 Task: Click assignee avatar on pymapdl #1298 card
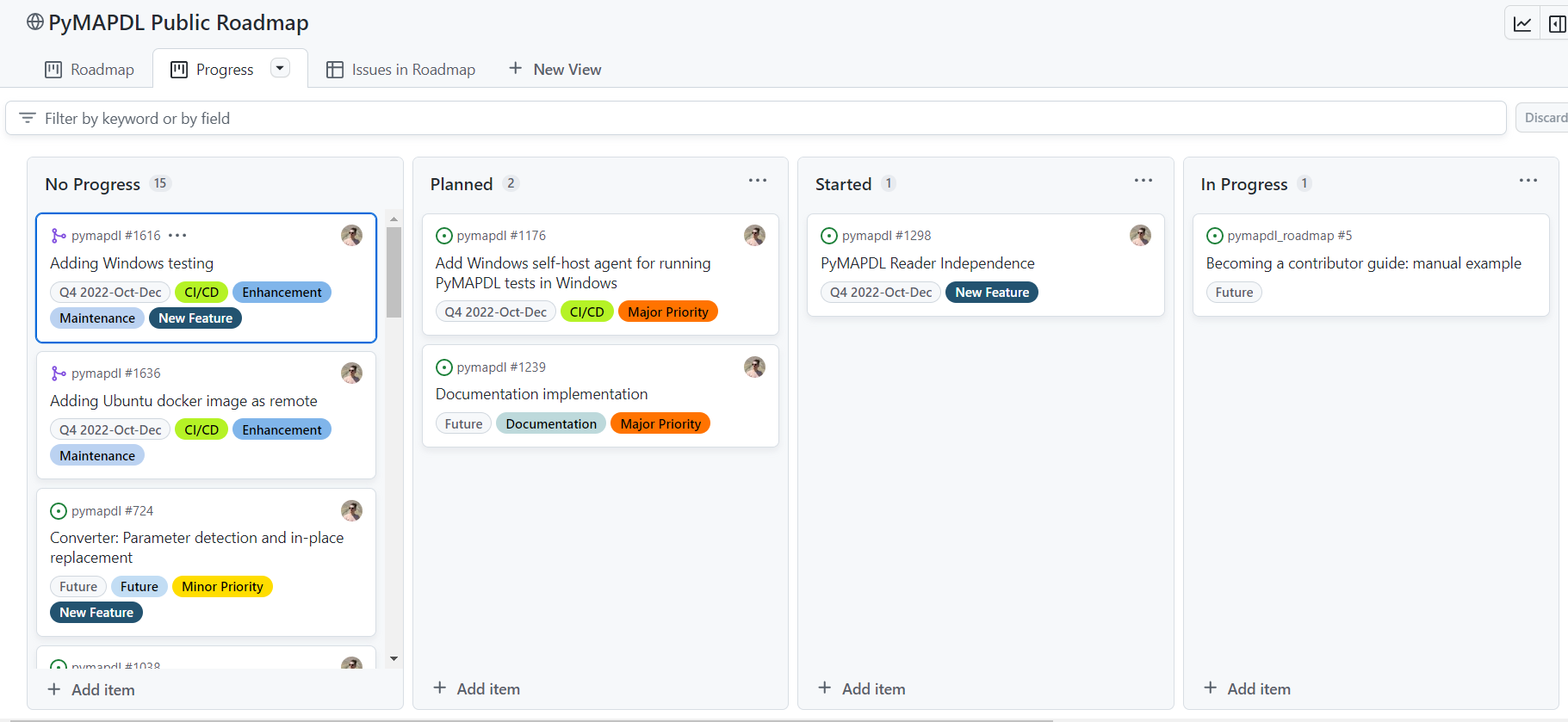coord(1140,236)
